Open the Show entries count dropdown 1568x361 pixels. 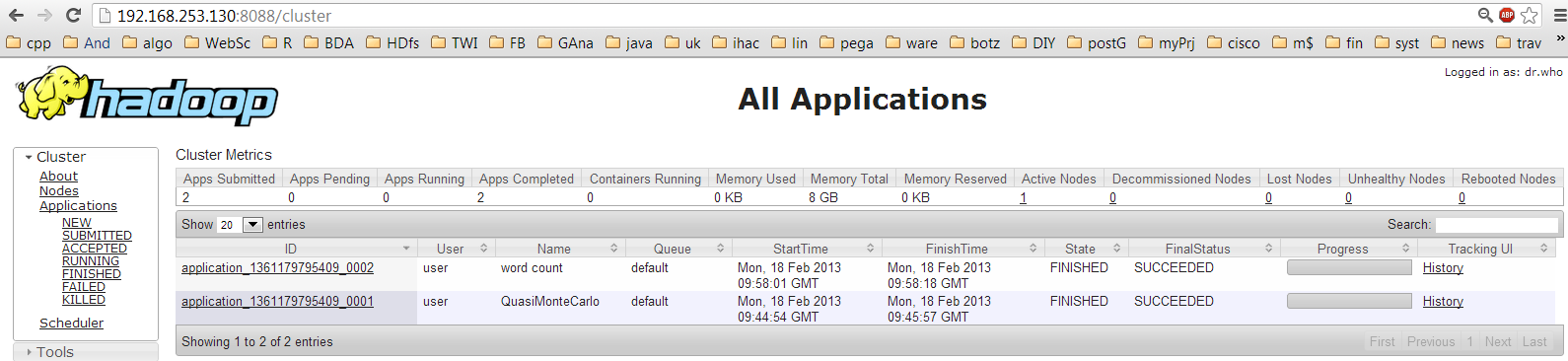click(240, 225)
